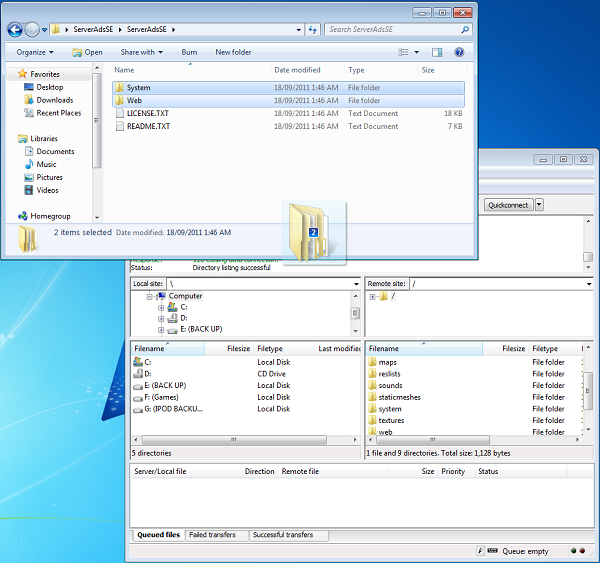This screenshot has width=600, height=563.
Task: Toggle the preview pane icon
Action: coord(437,52)
